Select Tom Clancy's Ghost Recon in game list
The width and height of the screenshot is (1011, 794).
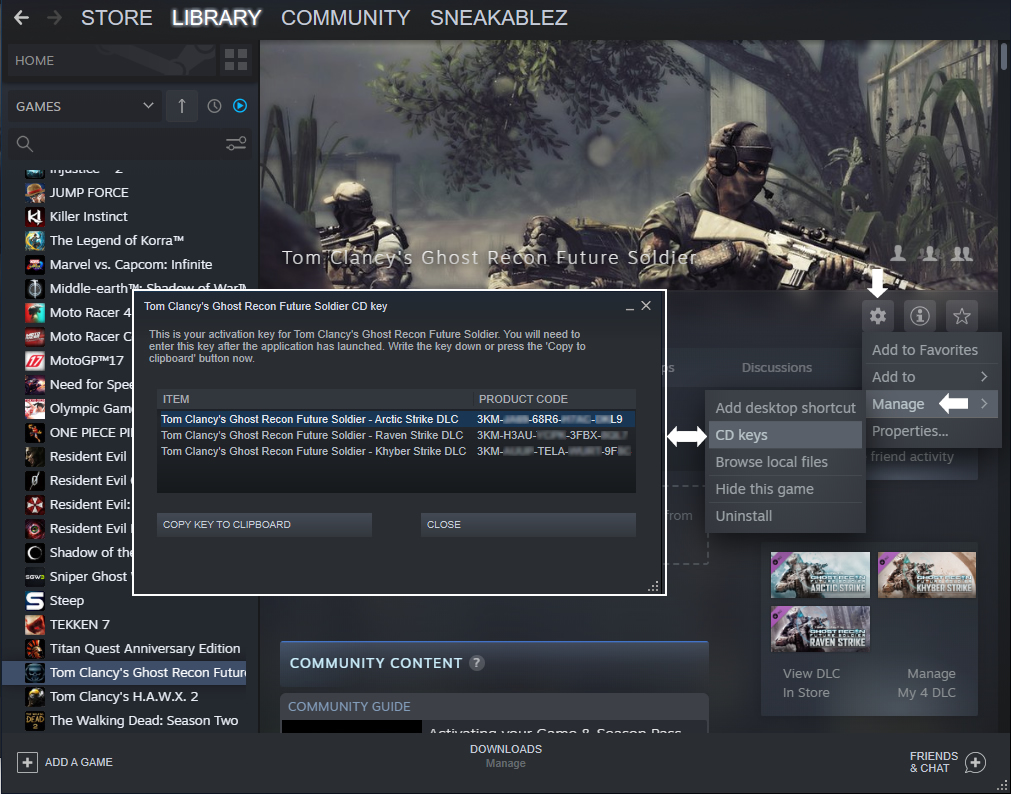click(x=124, y=673)
